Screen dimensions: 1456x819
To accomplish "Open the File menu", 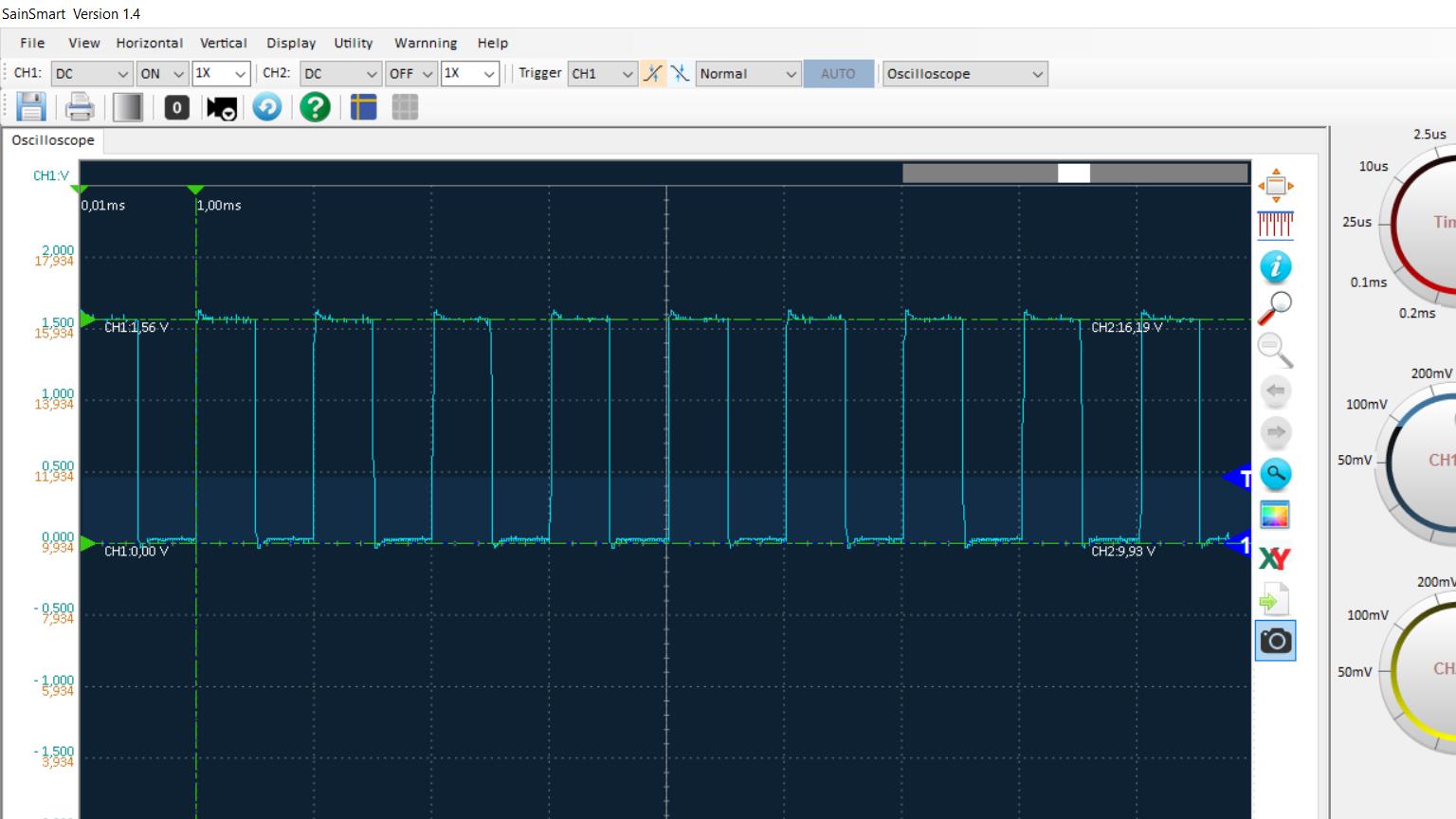I will [32, 43].
